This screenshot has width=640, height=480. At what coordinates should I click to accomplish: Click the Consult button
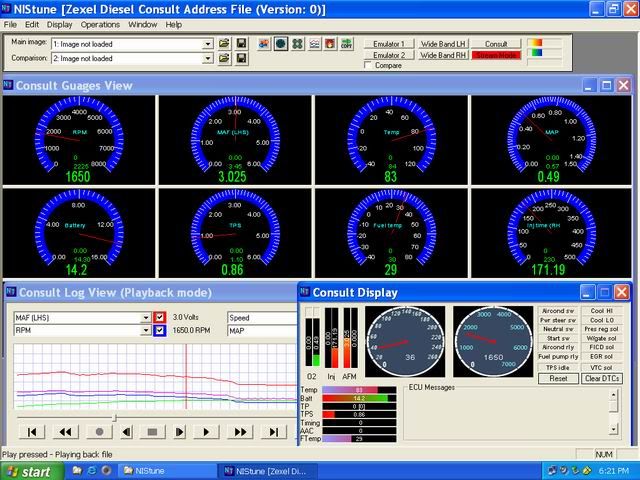click(x=496, y=44)
